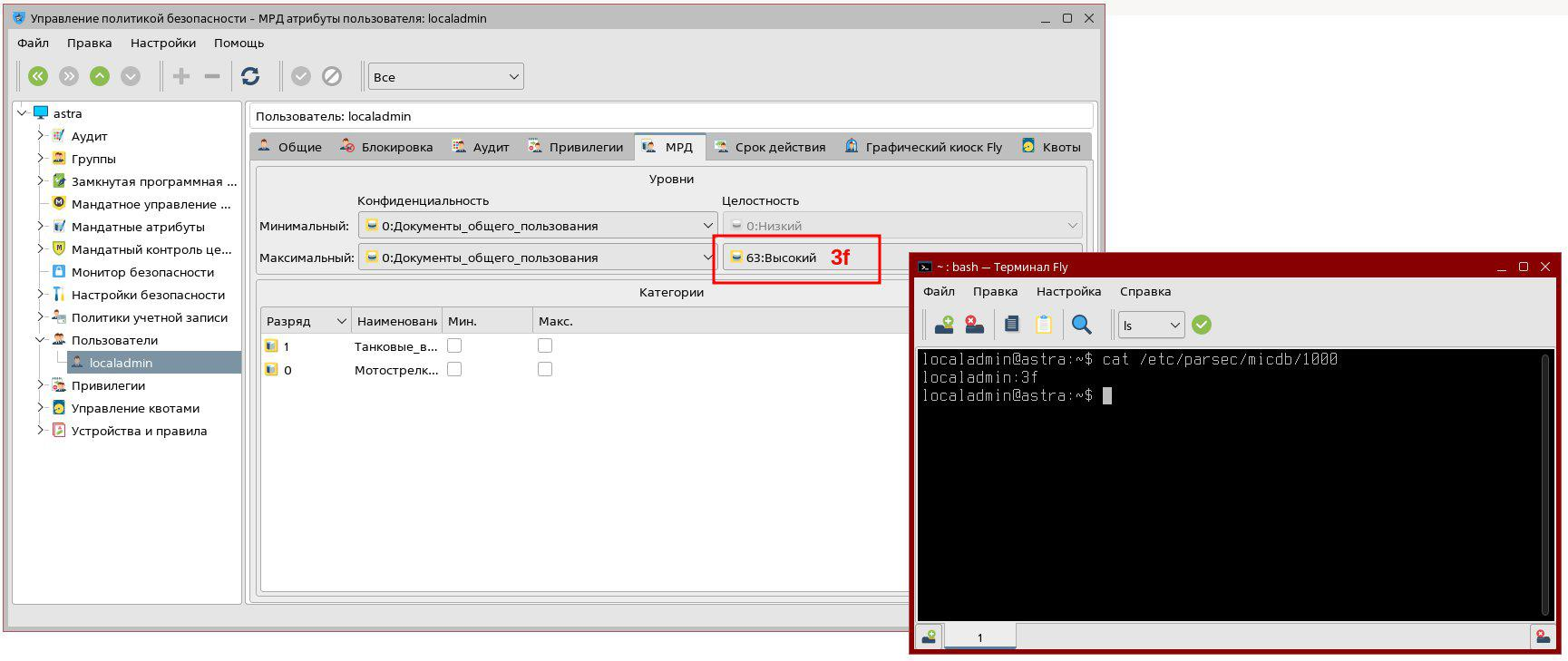
Task: Open Монитор безопасности in sidebar
Action: coord(142,272)
